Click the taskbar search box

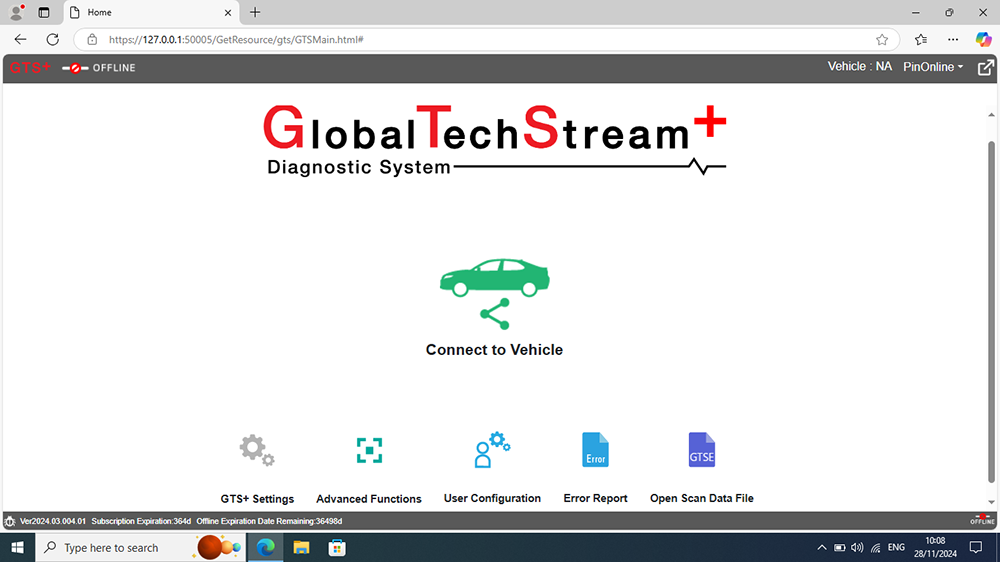140,547
